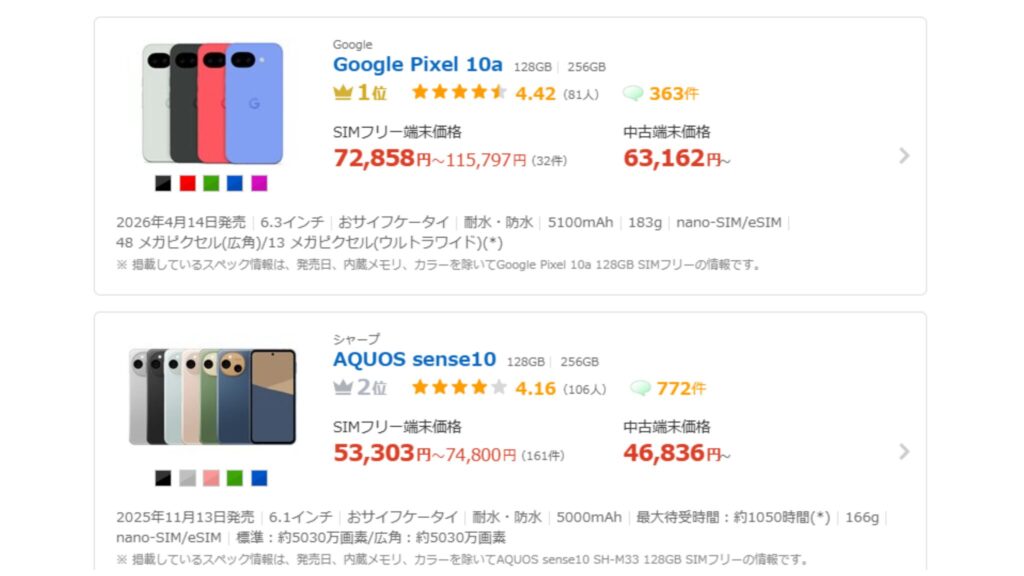Choose the red color swatch for Pixel 10a
This screenshot has height=576, width=1024.
click(187, 184)
